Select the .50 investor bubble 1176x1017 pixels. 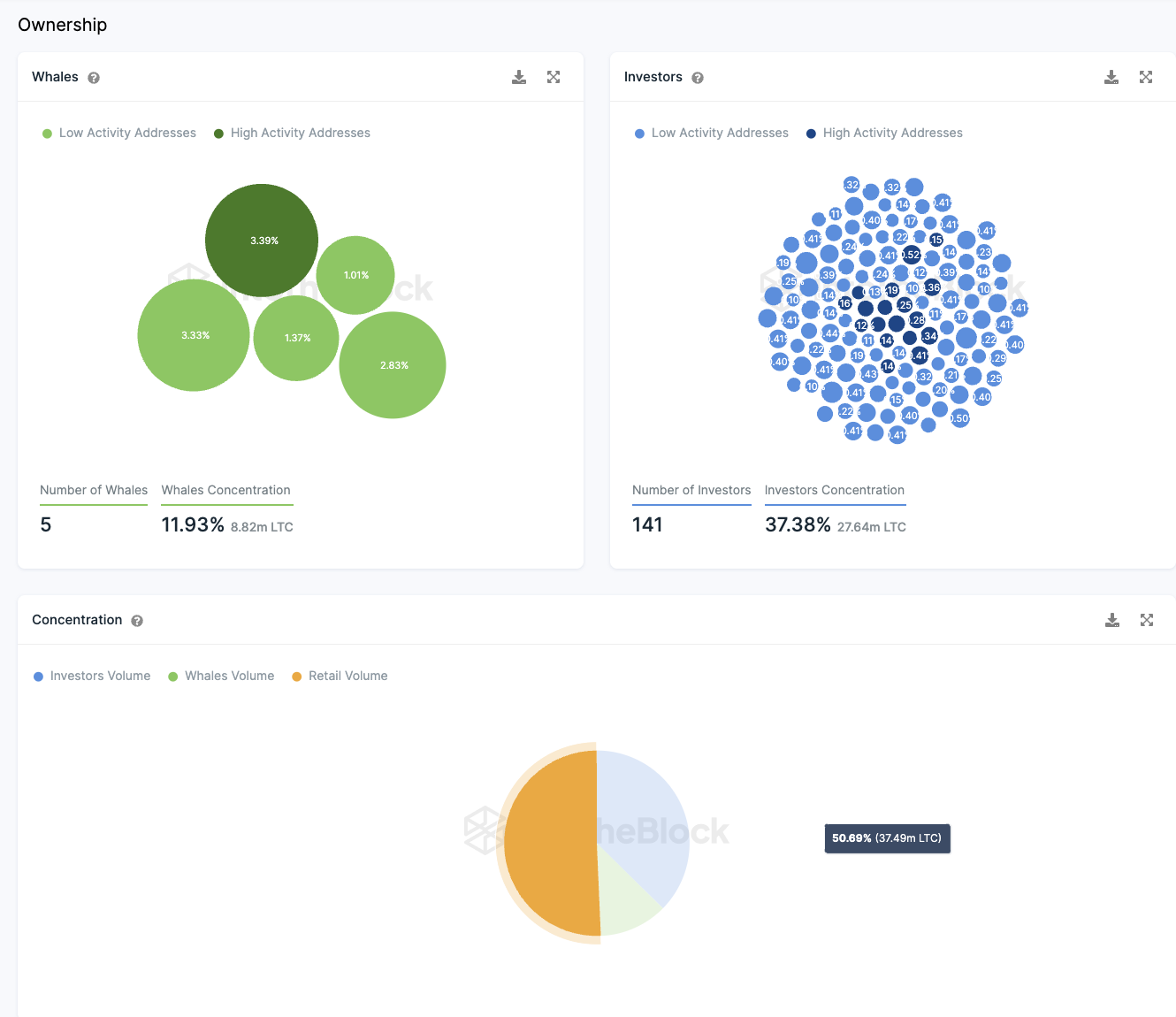tap(960, 418)
